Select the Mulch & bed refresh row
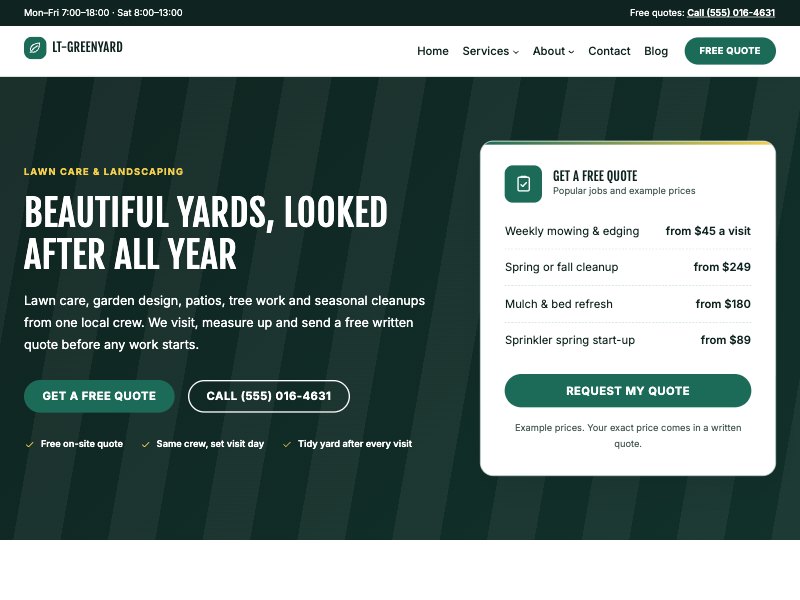Image resolution: width=800 pixels, height=600 pixels. (628, 304)
